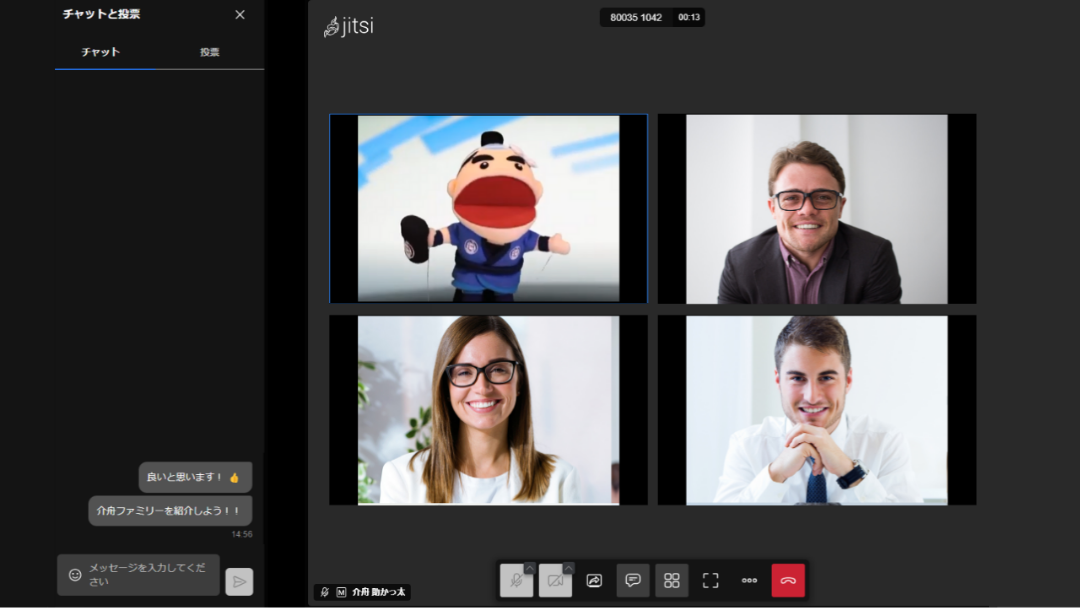
Task: Turn on the camera in the toolbar
Action: (x=555, y=580)
